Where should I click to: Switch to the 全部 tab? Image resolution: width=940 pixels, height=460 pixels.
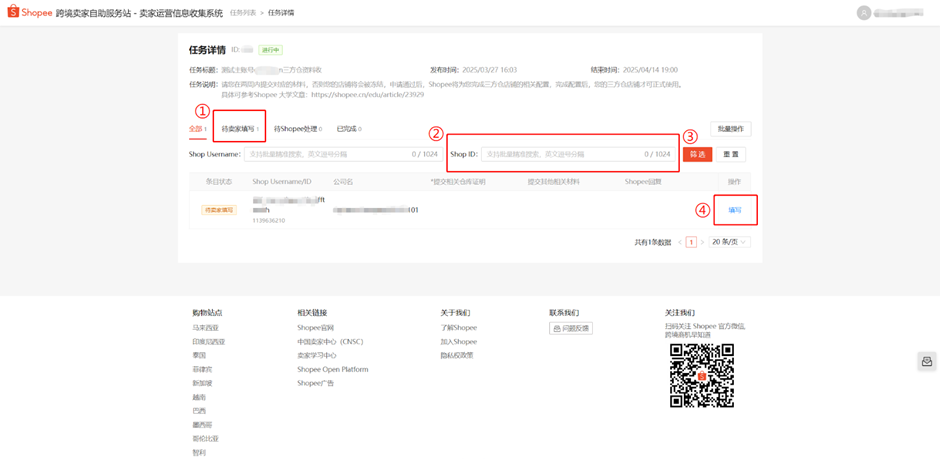click(198, 129)
